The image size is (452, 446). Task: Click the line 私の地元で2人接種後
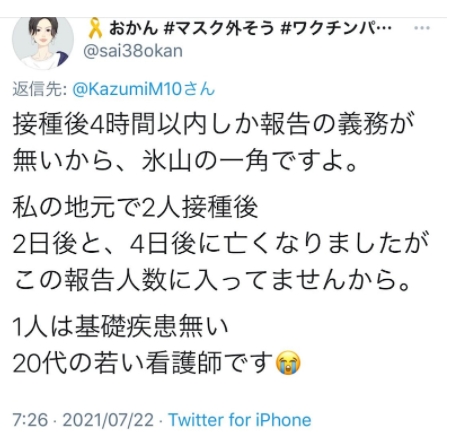[135, 207]
